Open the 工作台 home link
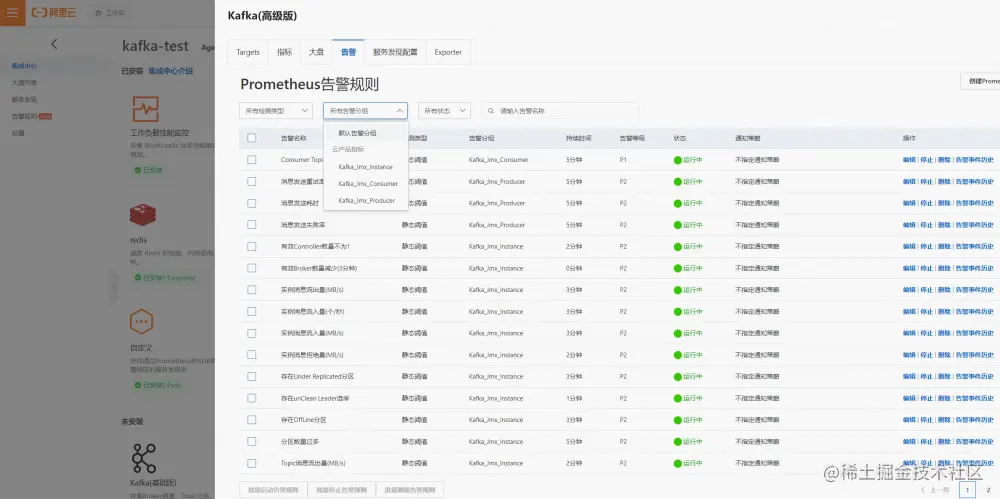1000x499 pixels. [110, 13]
